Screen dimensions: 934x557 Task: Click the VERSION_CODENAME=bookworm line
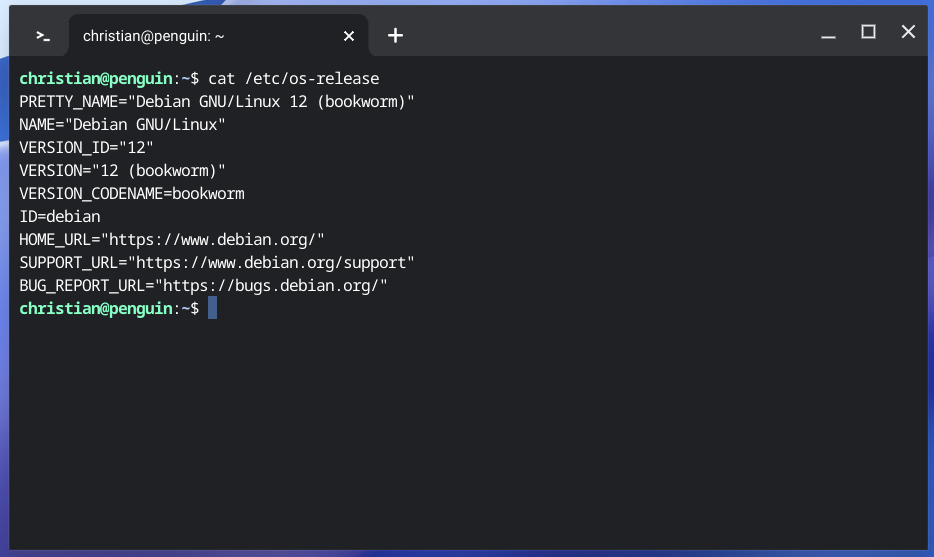[132, 194]
